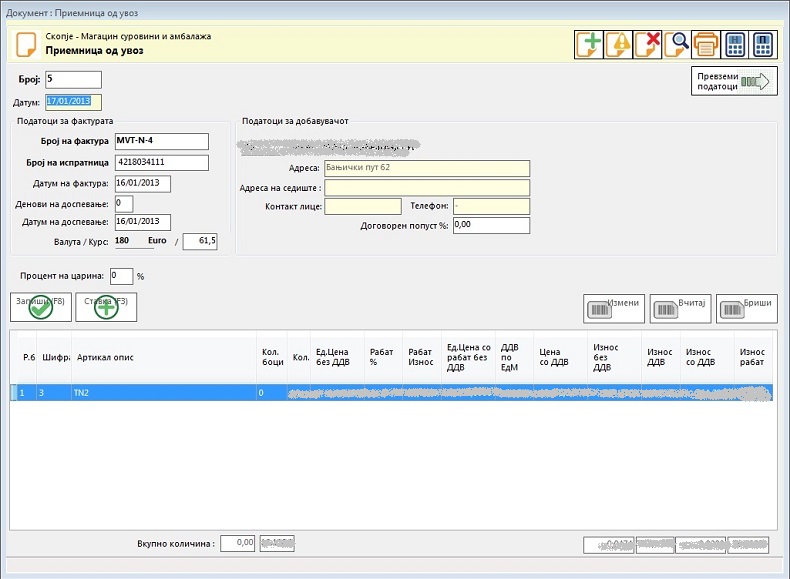This screenshot has height=579, width=790.
Task: Click the Рабат Износ column header
Action: [421, 357]
